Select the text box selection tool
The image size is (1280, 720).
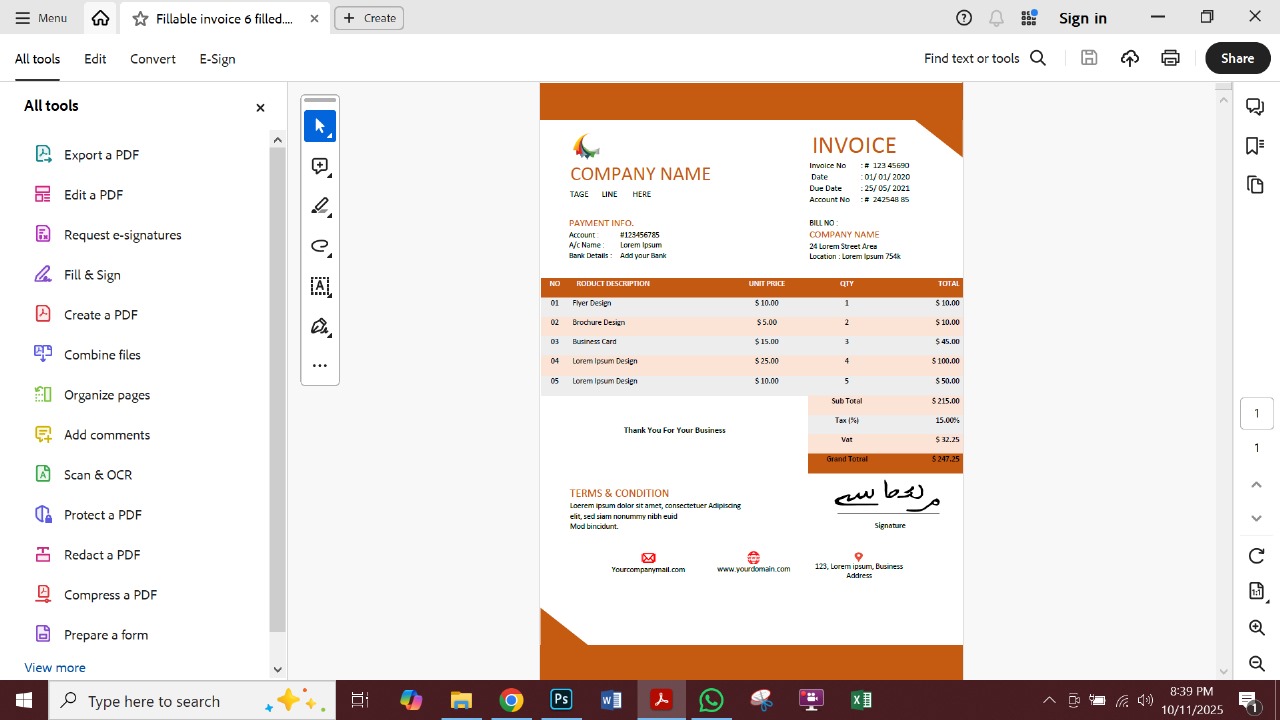[x=320, y=287]
